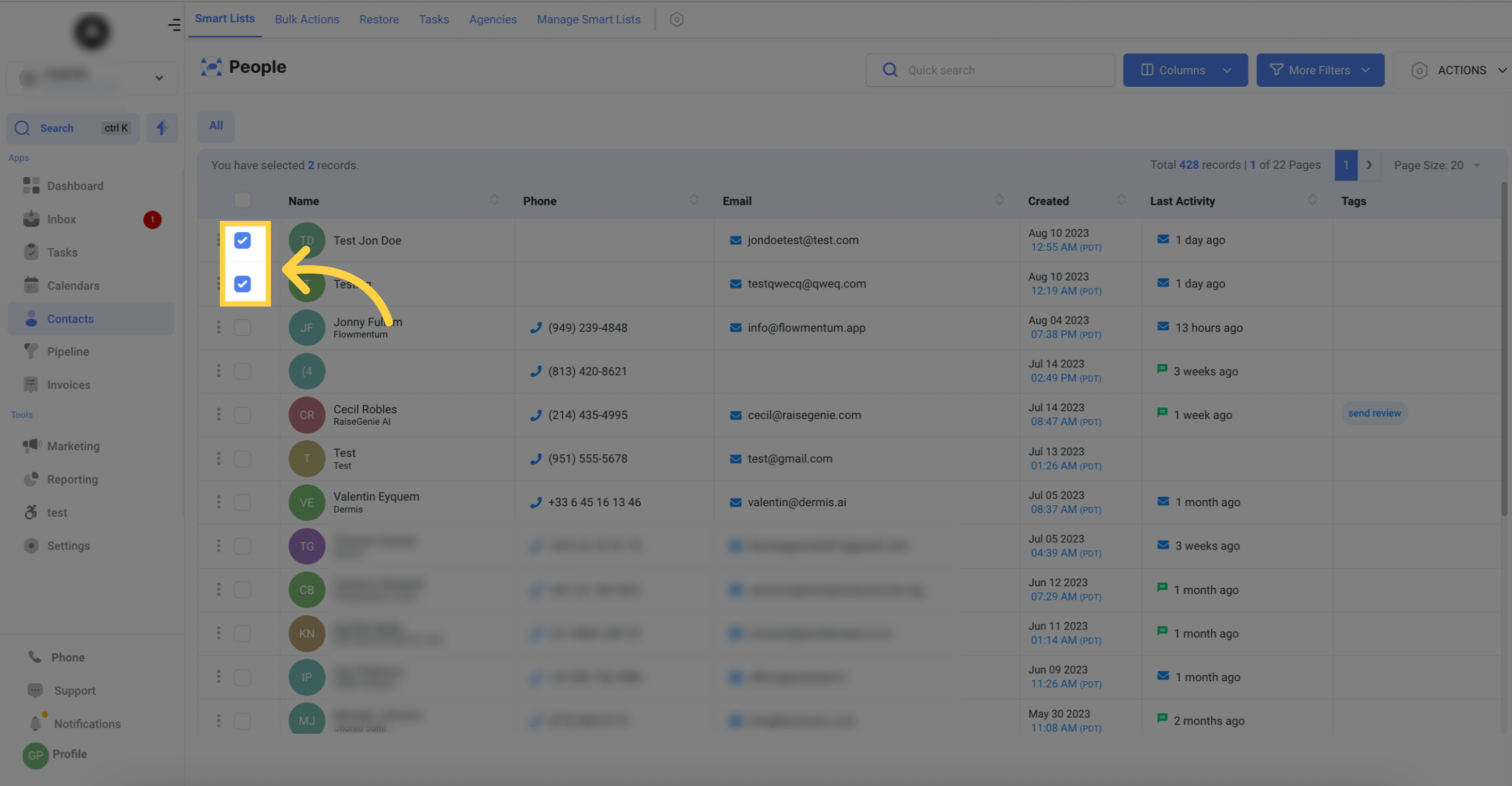Go to the next page arrow
1512x786 pixels.
1369,166
